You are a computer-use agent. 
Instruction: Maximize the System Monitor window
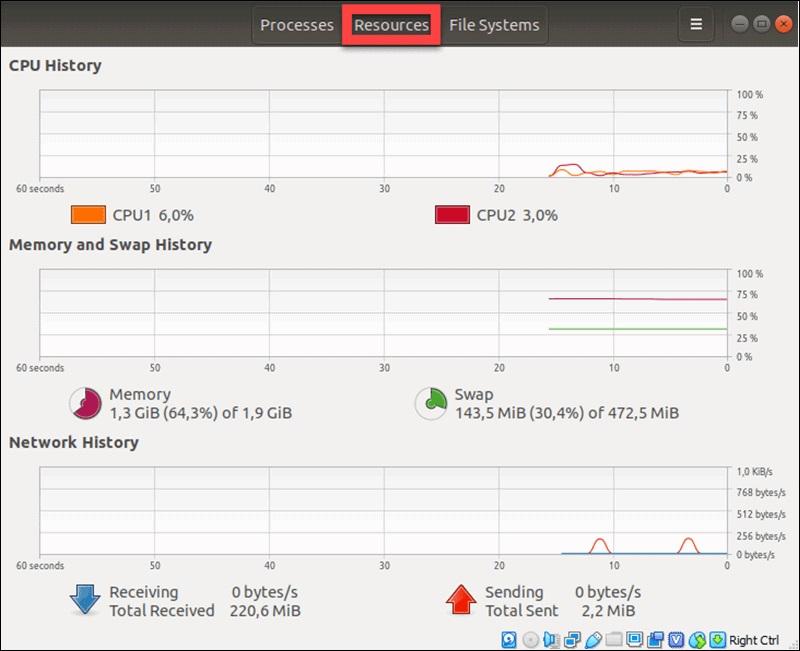coord(761,23)
